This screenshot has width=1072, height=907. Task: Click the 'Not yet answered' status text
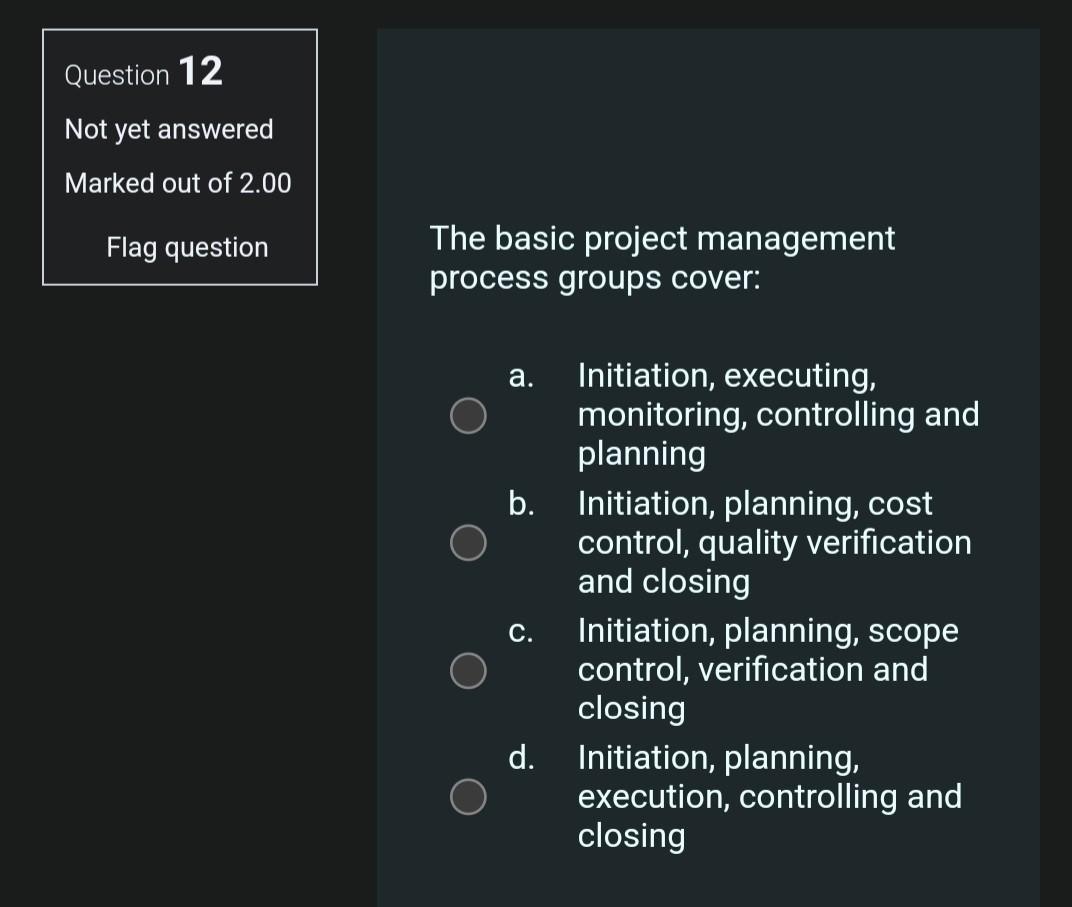click(169, 129)
